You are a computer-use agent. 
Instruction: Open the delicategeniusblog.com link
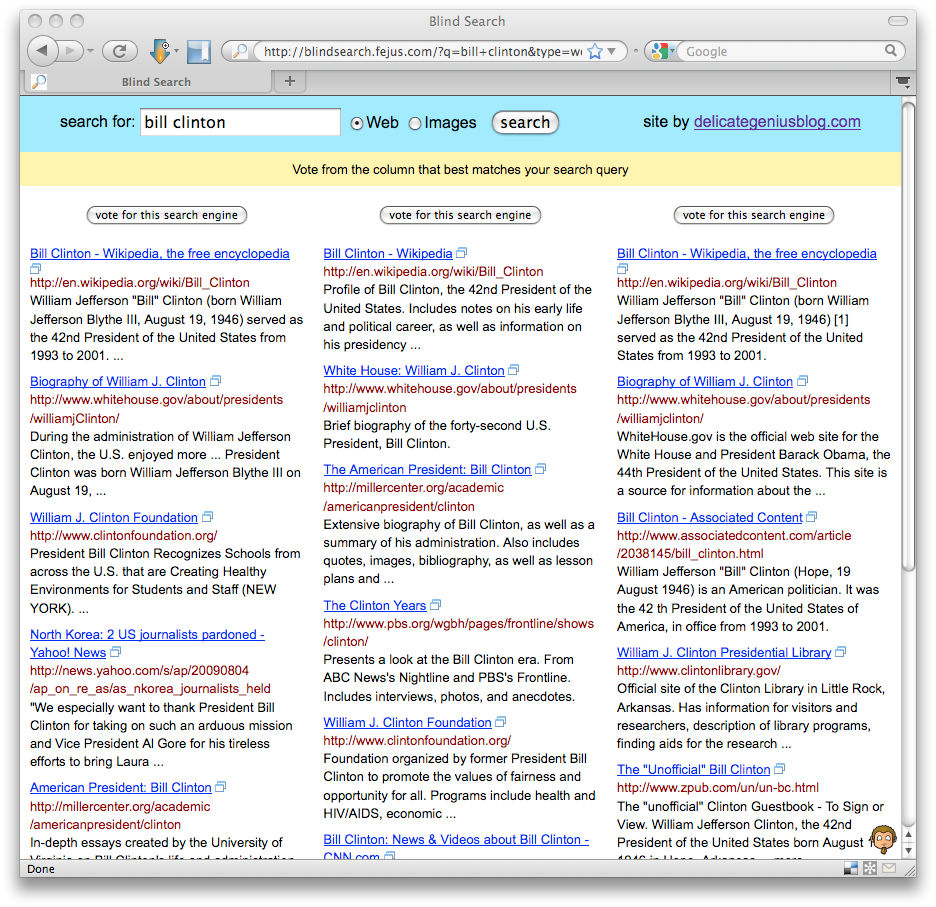(776, 122)
